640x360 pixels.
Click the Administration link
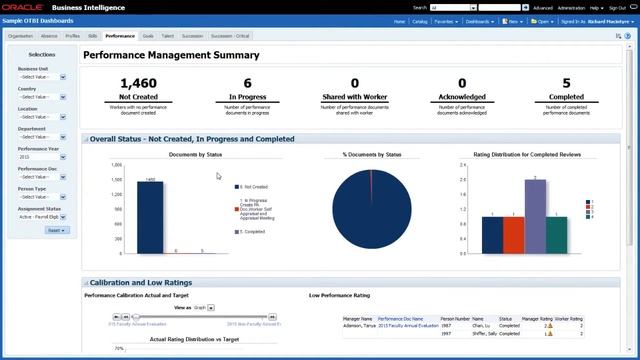tap(571, 8)
